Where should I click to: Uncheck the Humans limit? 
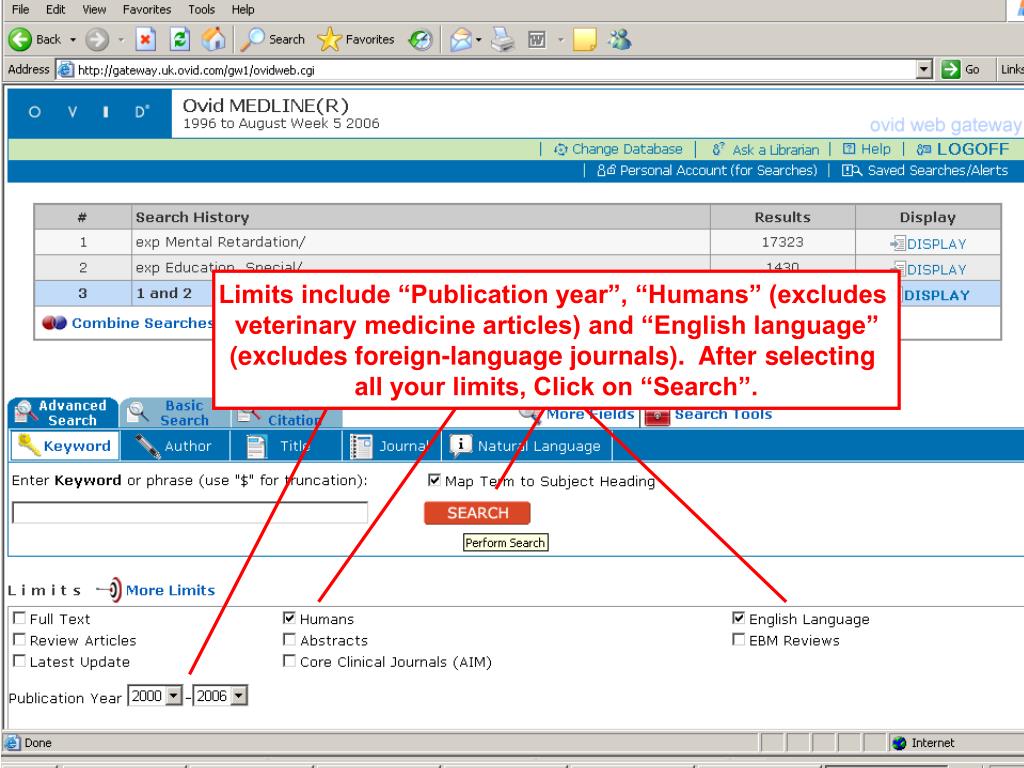click(x=289, y=618)
